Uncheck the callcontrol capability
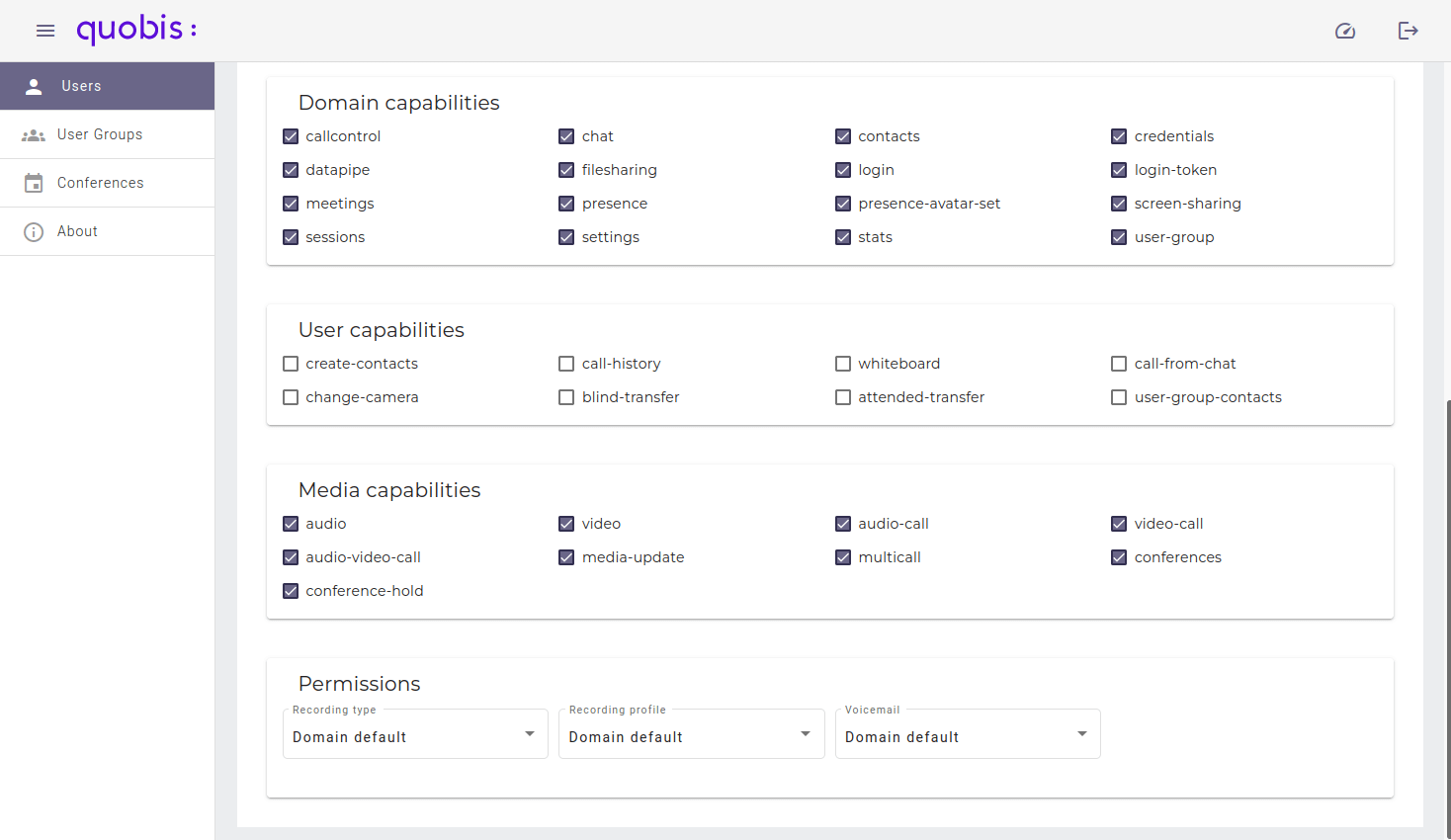Image resolution: width=1451 pixels, height=840 pixels. (x=291, y=136)
